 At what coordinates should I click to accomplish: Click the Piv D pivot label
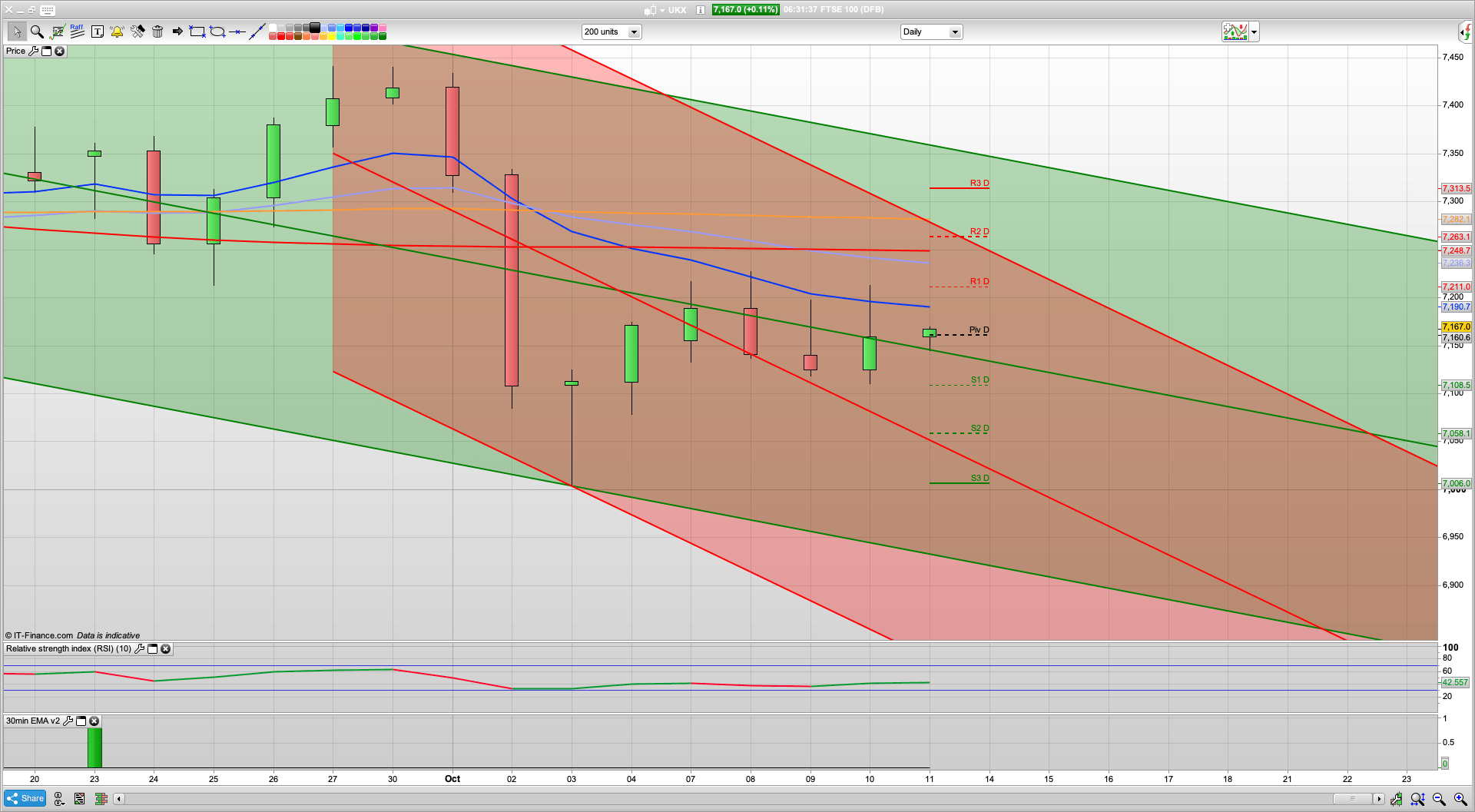[979, 330]
